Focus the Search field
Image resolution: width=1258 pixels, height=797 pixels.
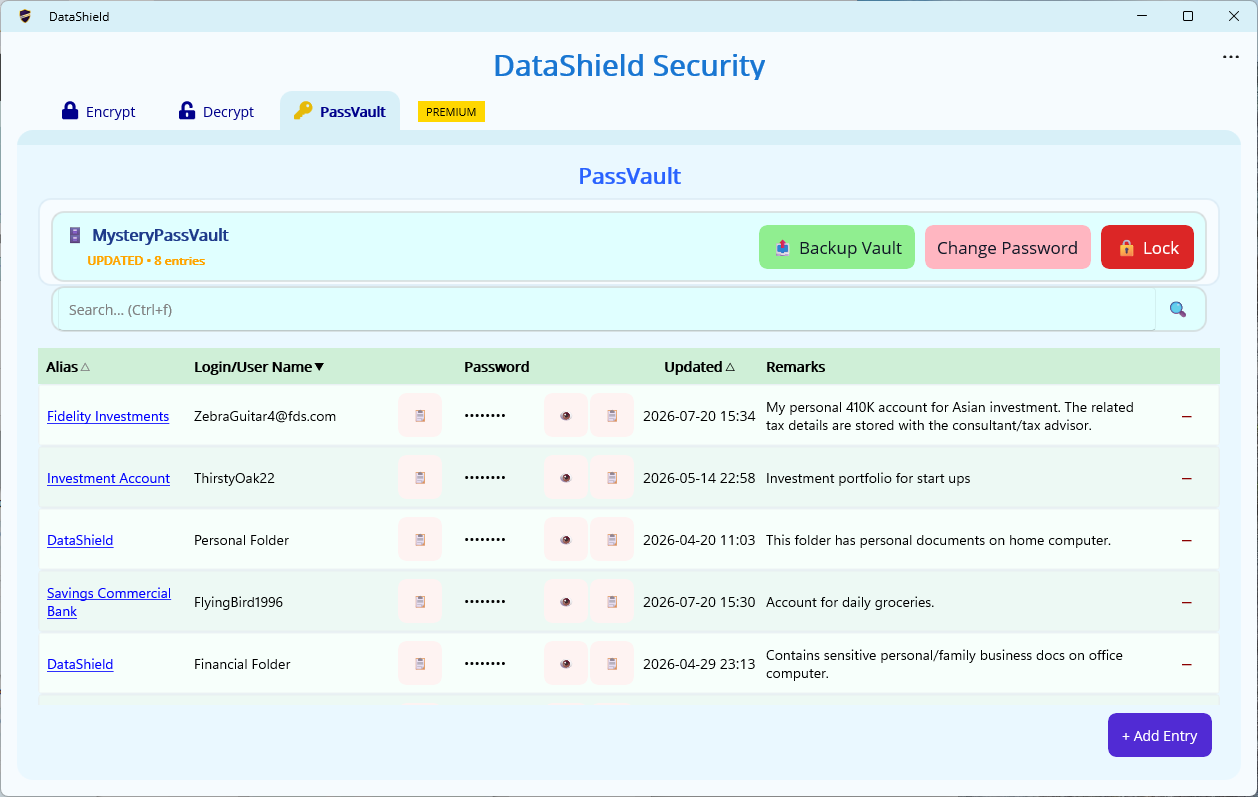pyautogui.click(x=606, y=310)
